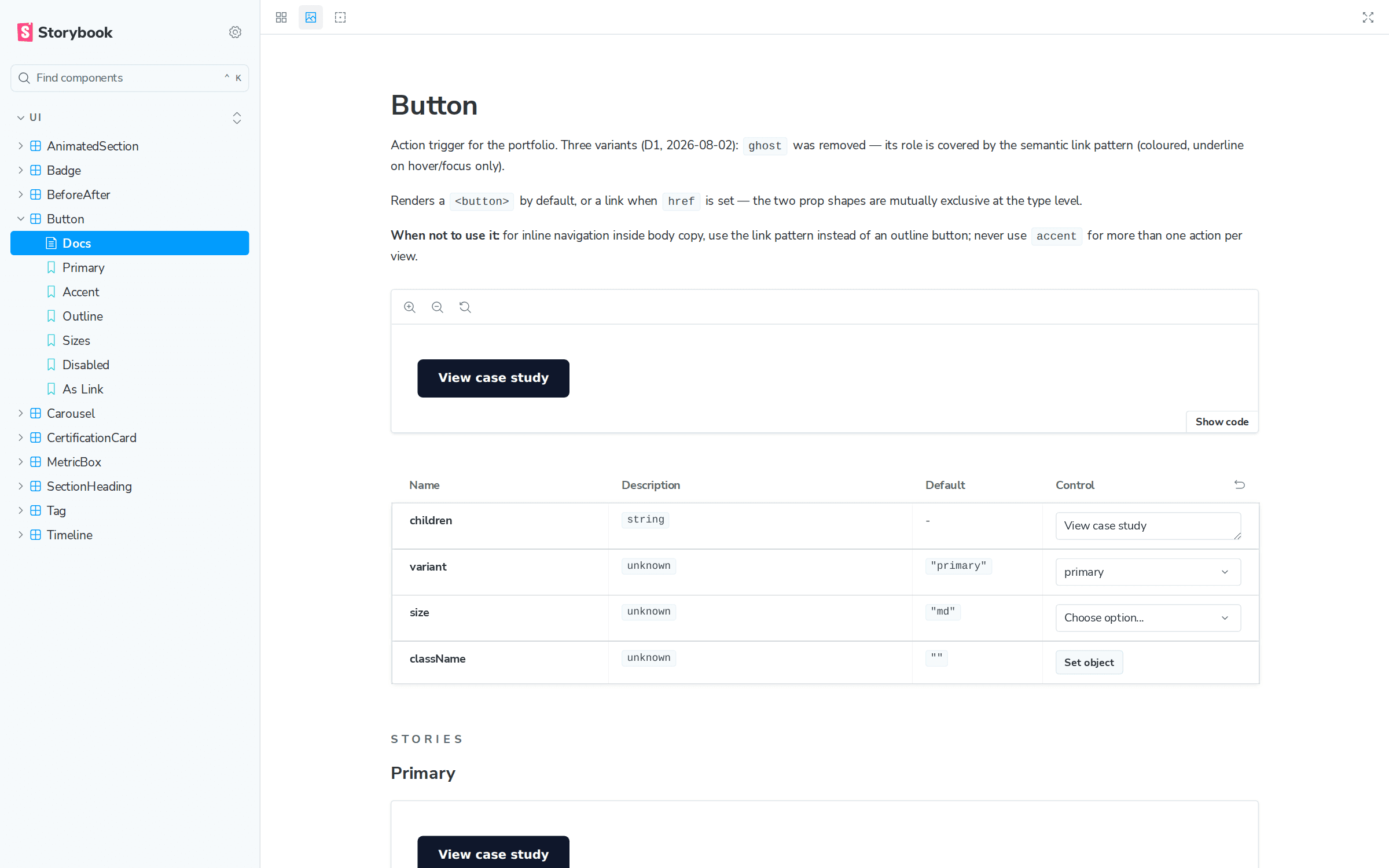Reset controls in args table
The height and width of the screenshot is (868, 1389).
coord(1240,485)
